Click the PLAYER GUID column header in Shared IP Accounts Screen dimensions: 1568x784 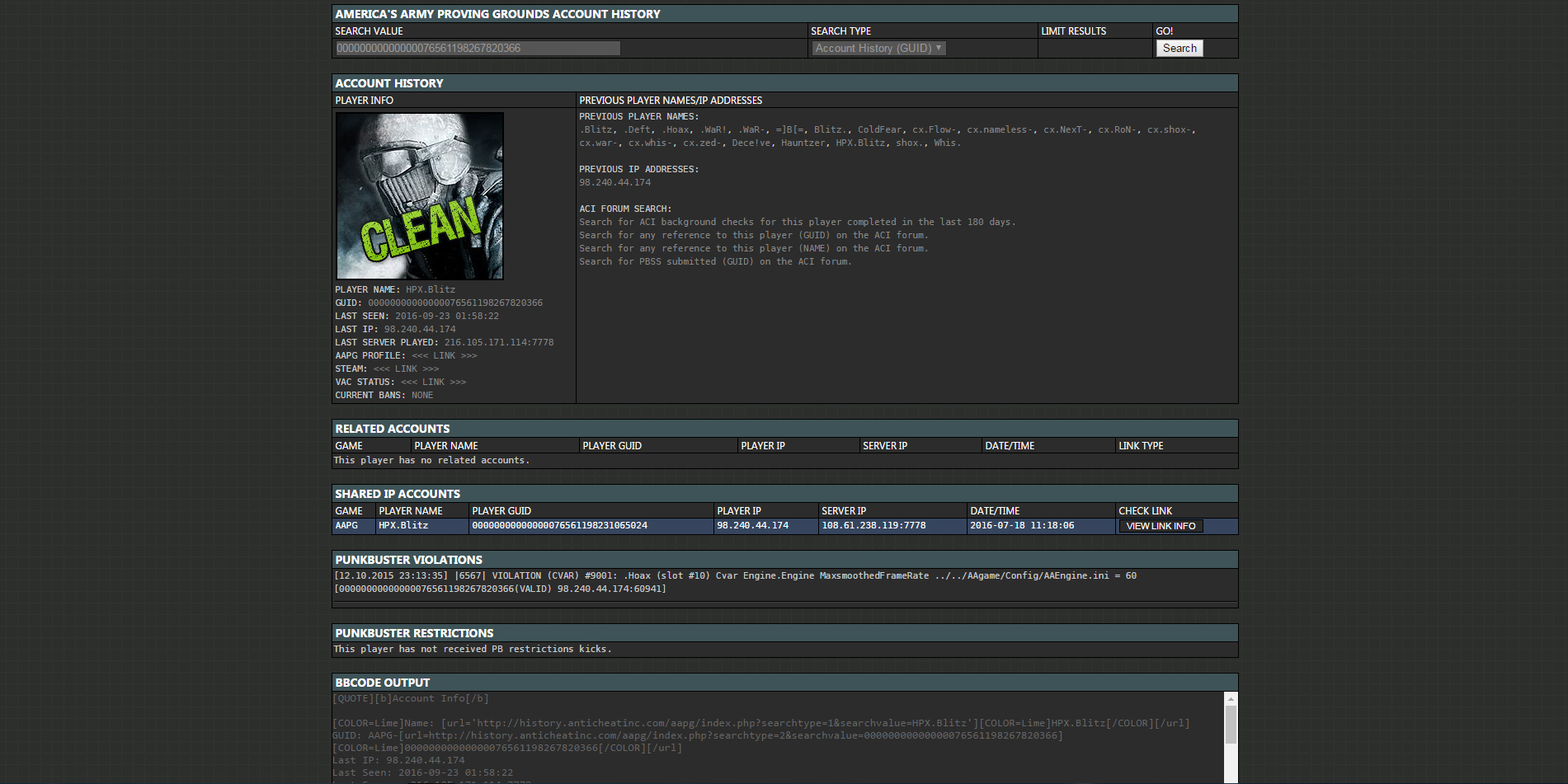pos(501,511)
